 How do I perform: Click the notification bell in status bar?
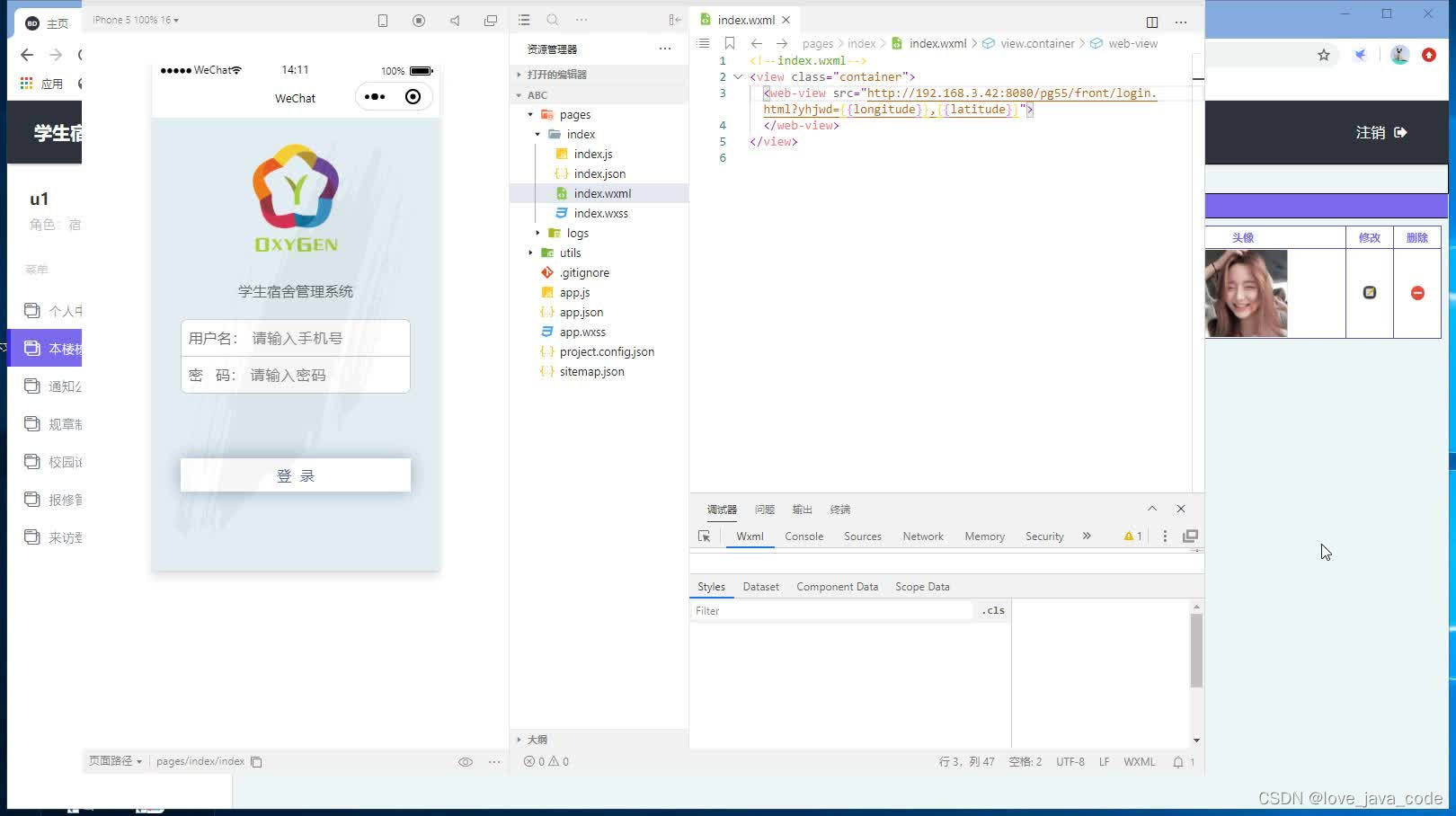tap(1178, 762)
